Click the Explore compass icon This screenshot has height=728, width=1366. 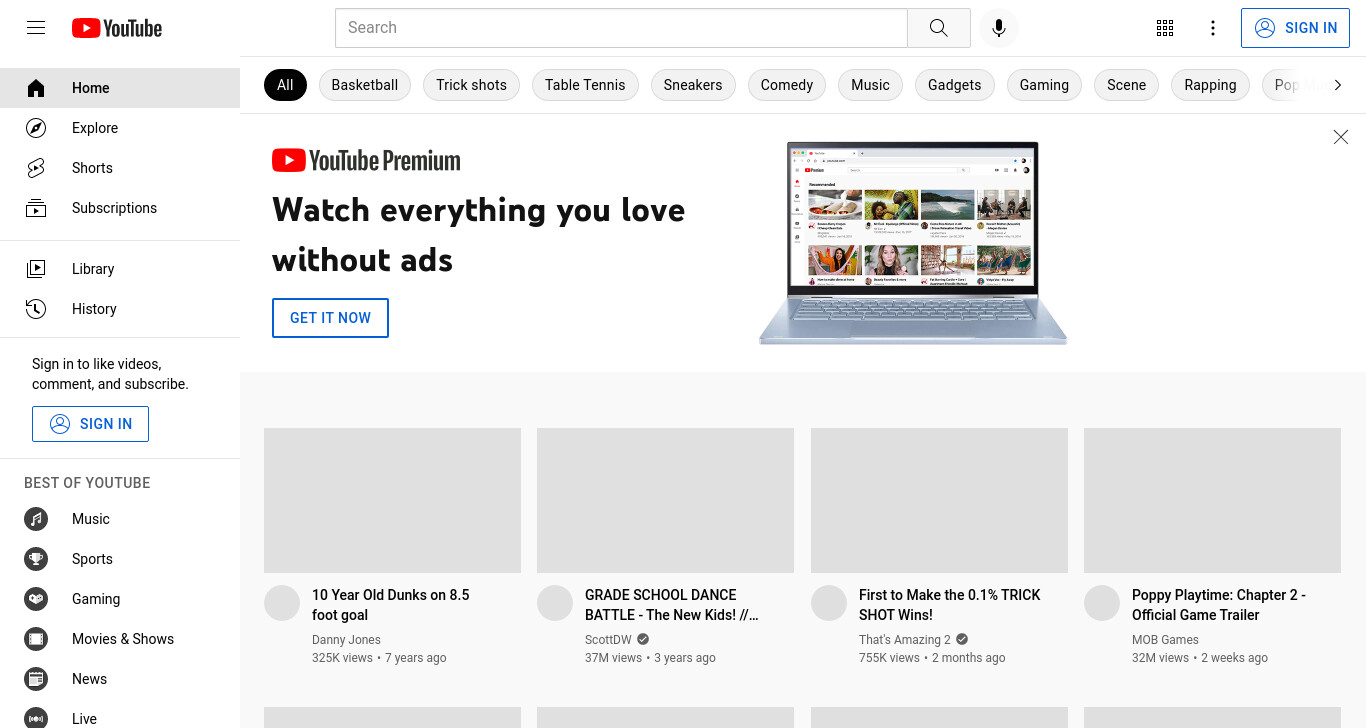coord(36,128)
